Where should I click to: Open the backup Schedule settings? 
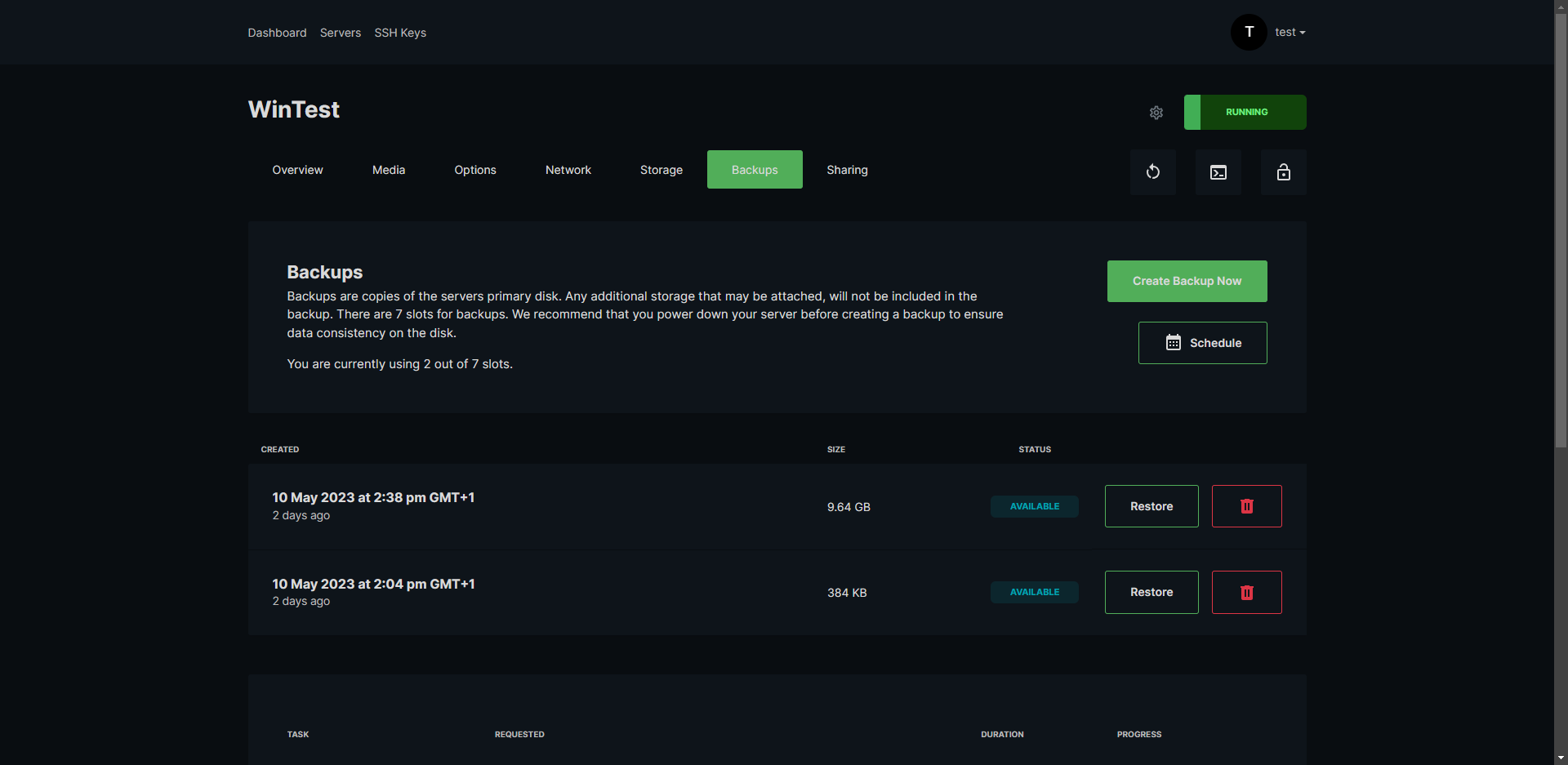[1202, 342]
